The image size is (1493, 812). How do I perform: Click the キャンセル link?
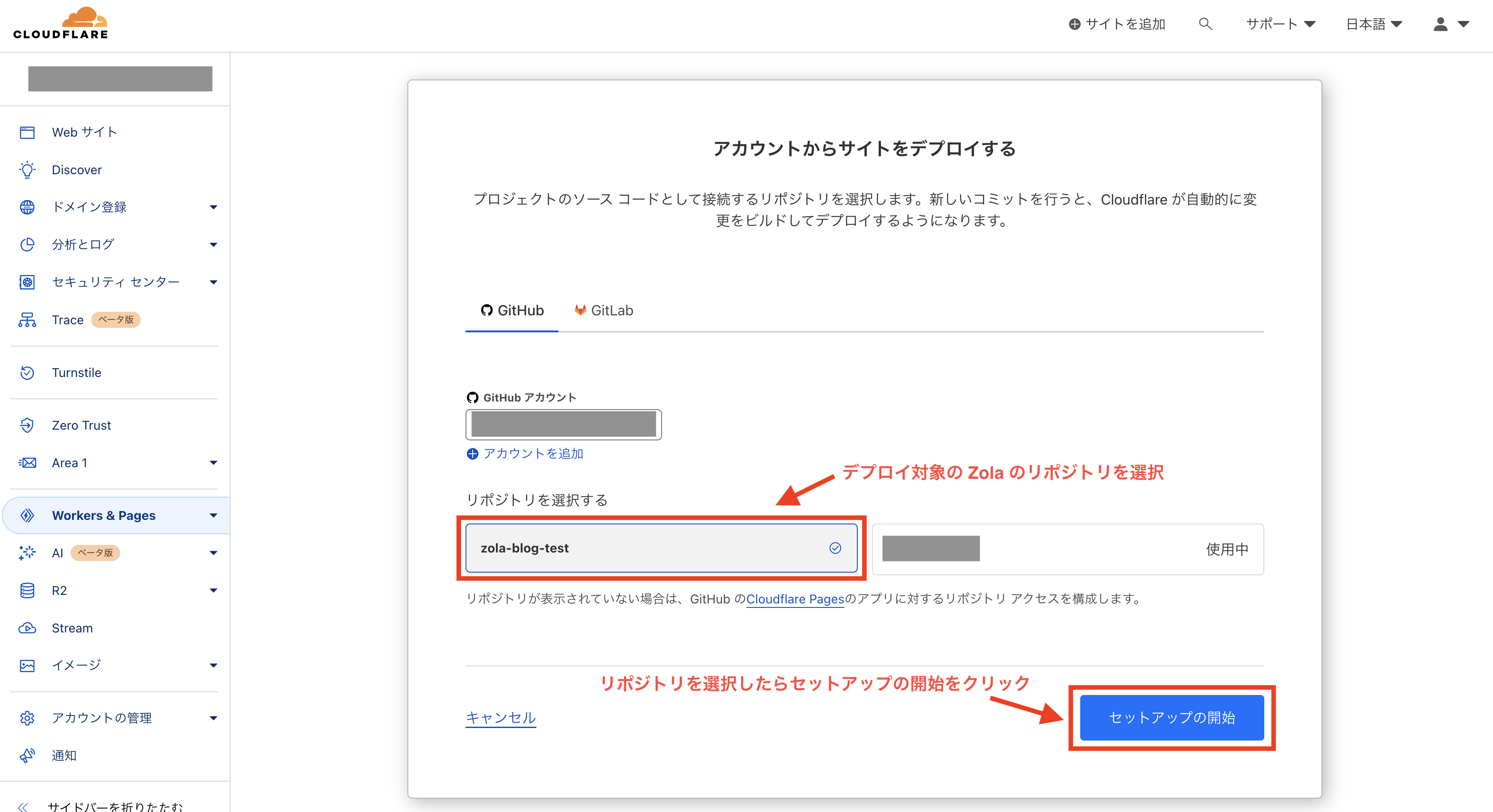(x=501, y=717)
